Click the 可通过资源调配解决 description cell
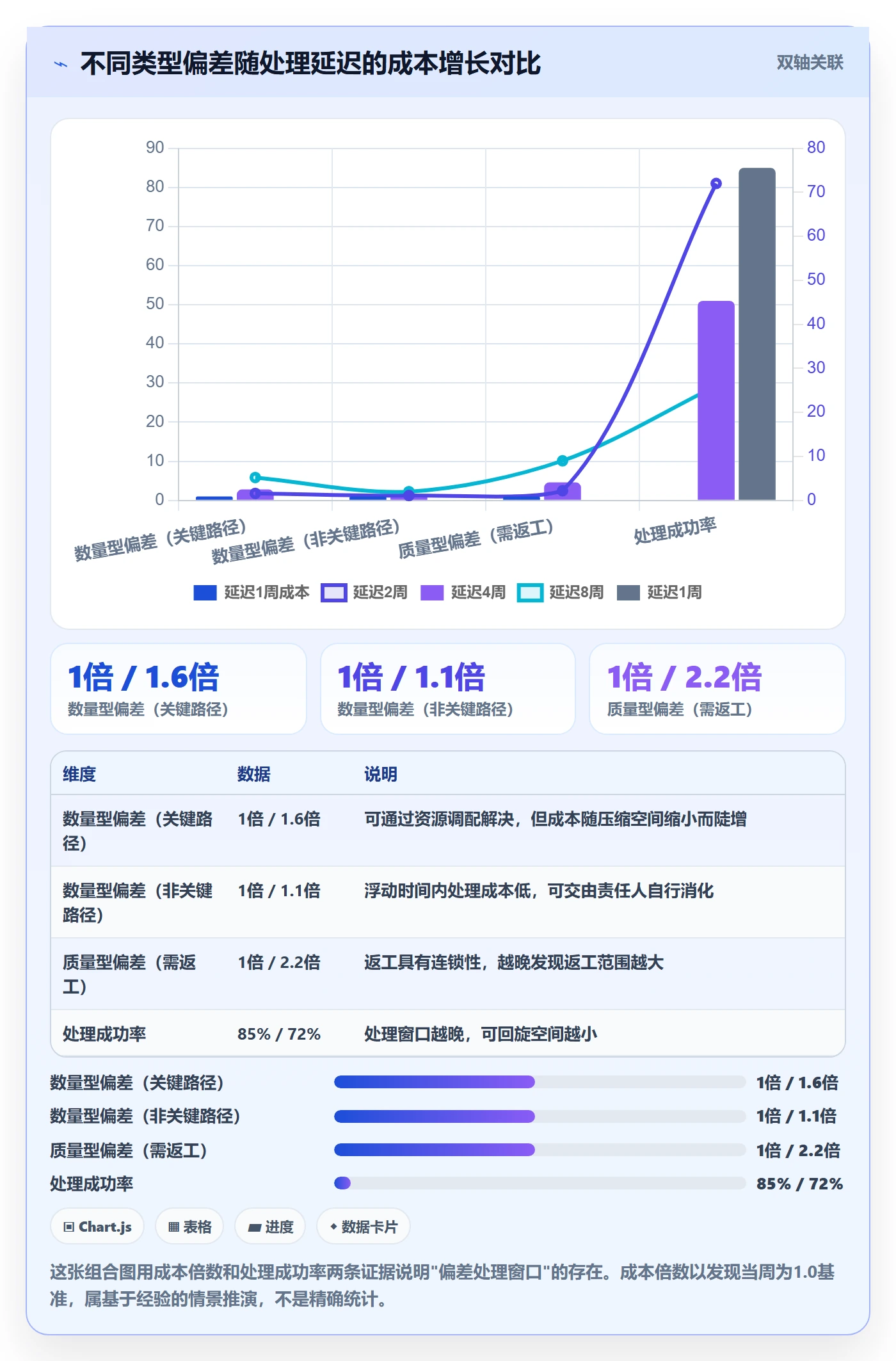This screenshot has height=1361, width=896. click(x=556, y=819)
